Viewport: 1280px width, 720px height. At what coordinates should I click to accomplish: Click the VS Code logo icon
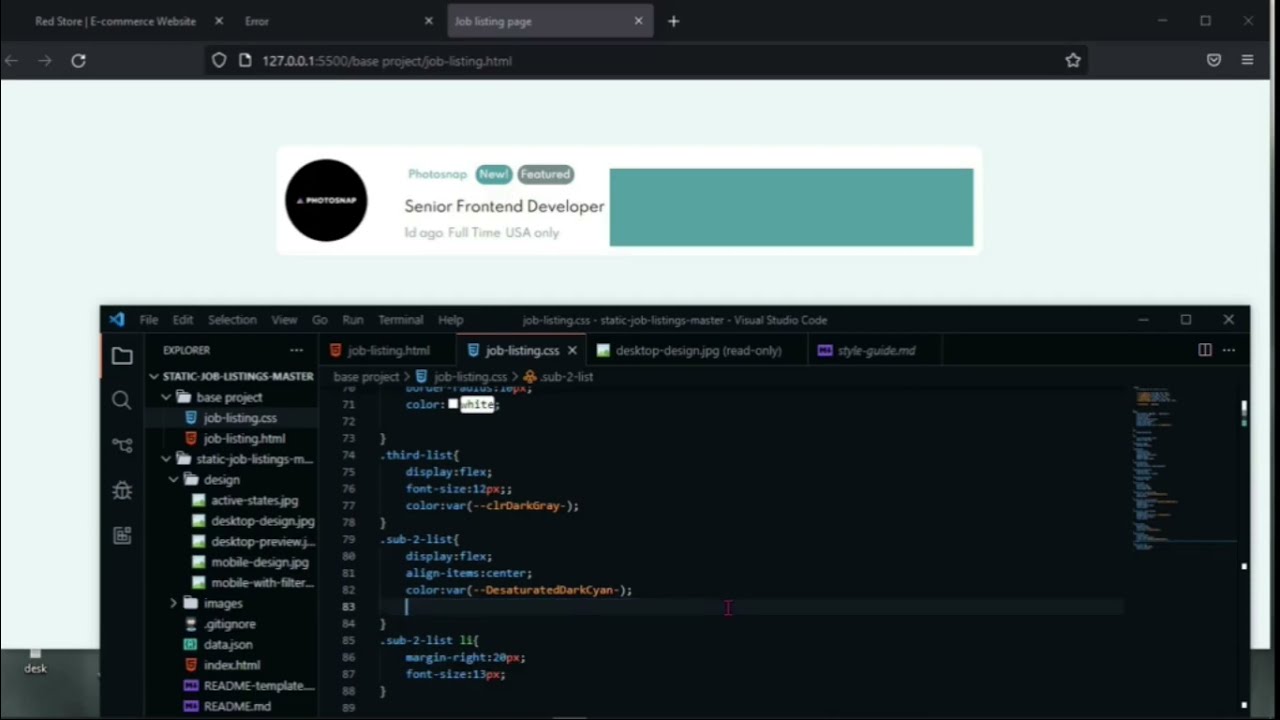(117, 320)
